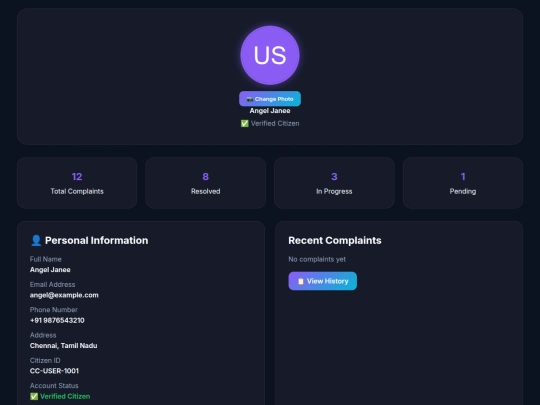Screen dimensions: 540x405
Task: Click the Full Name value Angel Janee
Action: click(50, 270)
